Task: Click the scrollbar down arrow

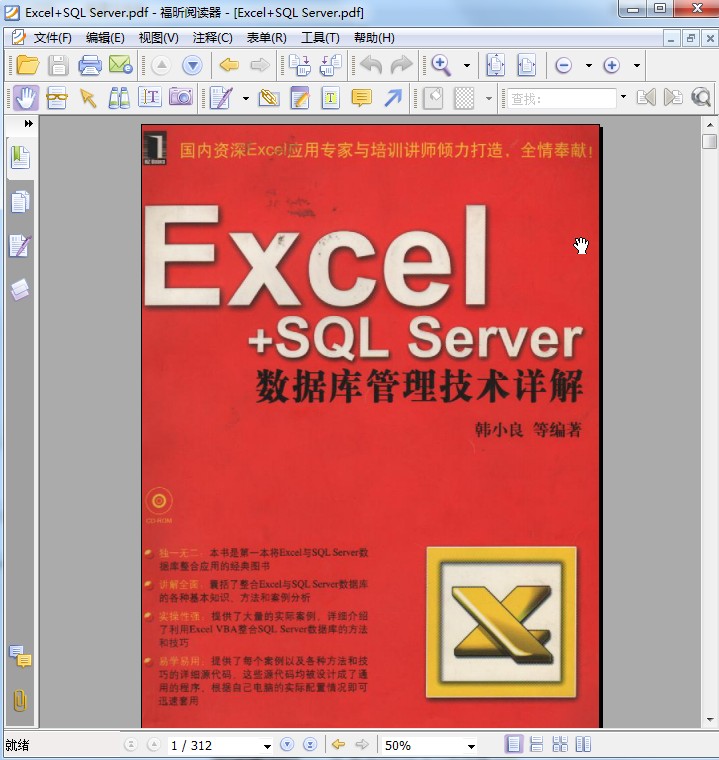Action: click(710, 720)
